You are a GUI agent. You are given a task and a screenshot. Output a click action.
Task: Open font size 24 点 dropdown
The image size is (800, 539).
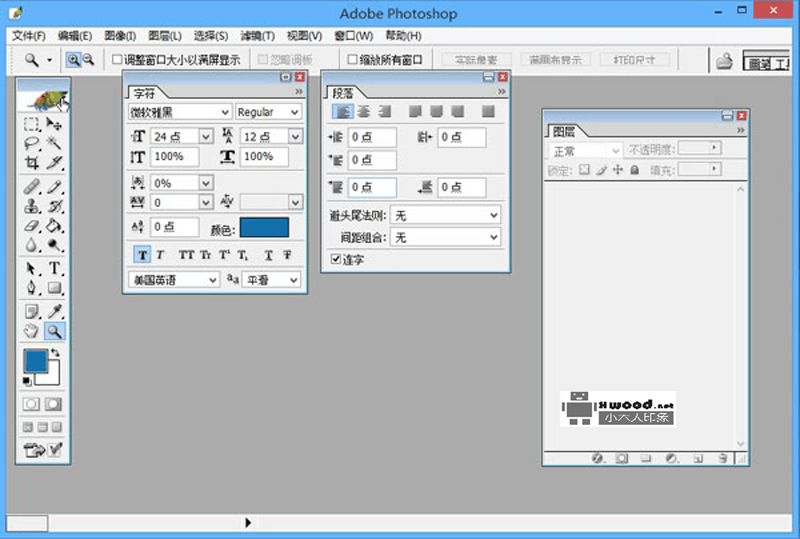click(x=206, y=136)
